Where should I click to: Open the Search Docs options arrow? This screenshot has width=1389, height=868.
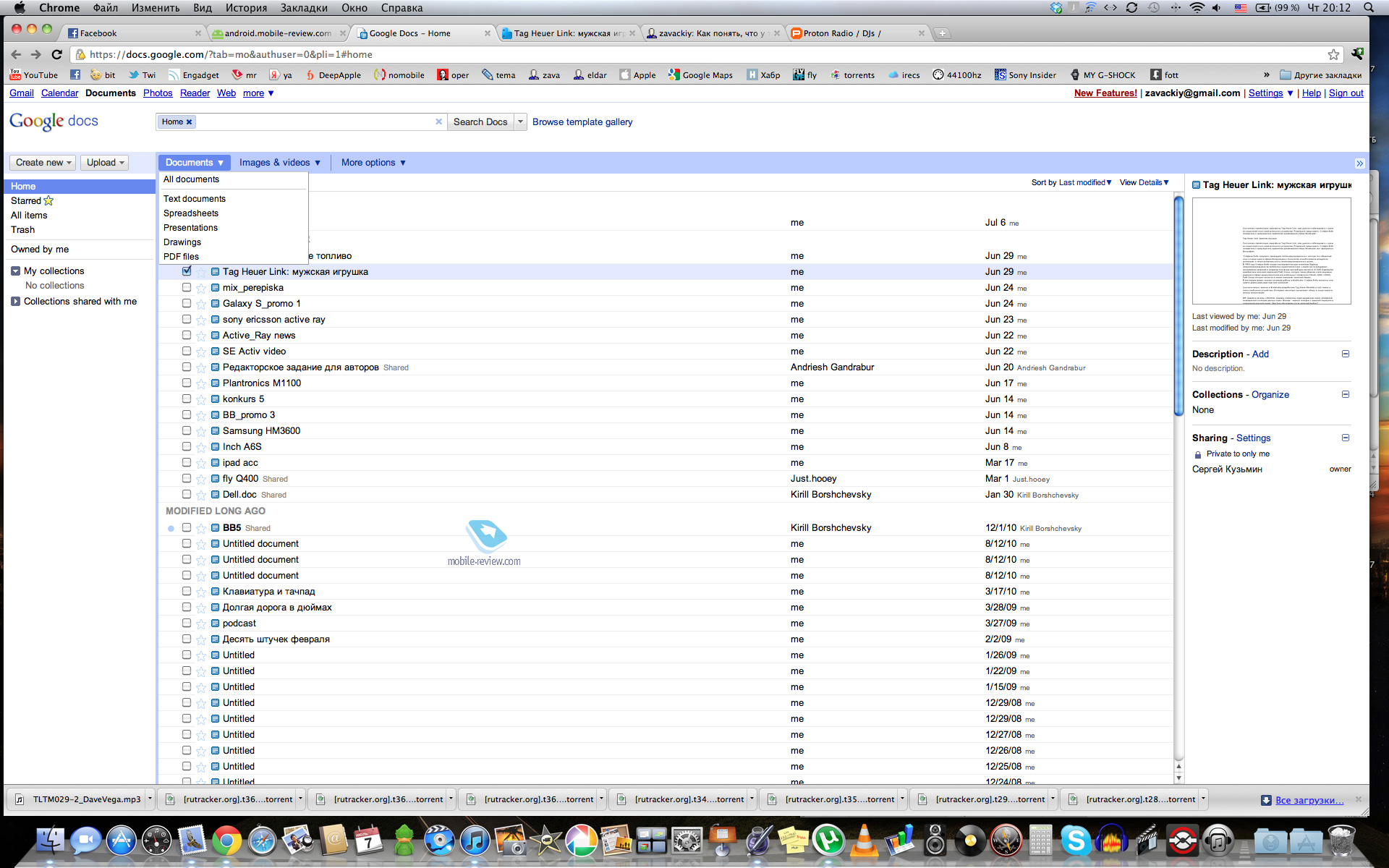[520, 122]
